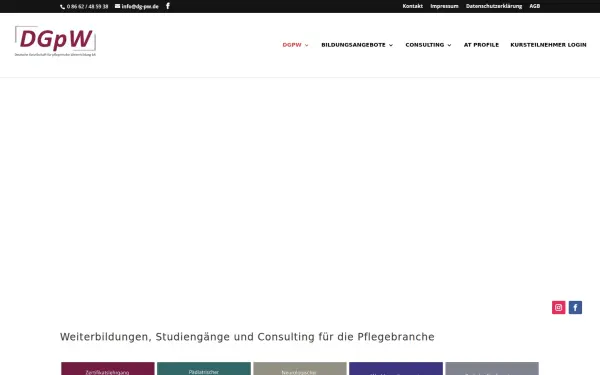Click the info@dg-pw.de email address
Screen dimensions: 600x375
140,7
